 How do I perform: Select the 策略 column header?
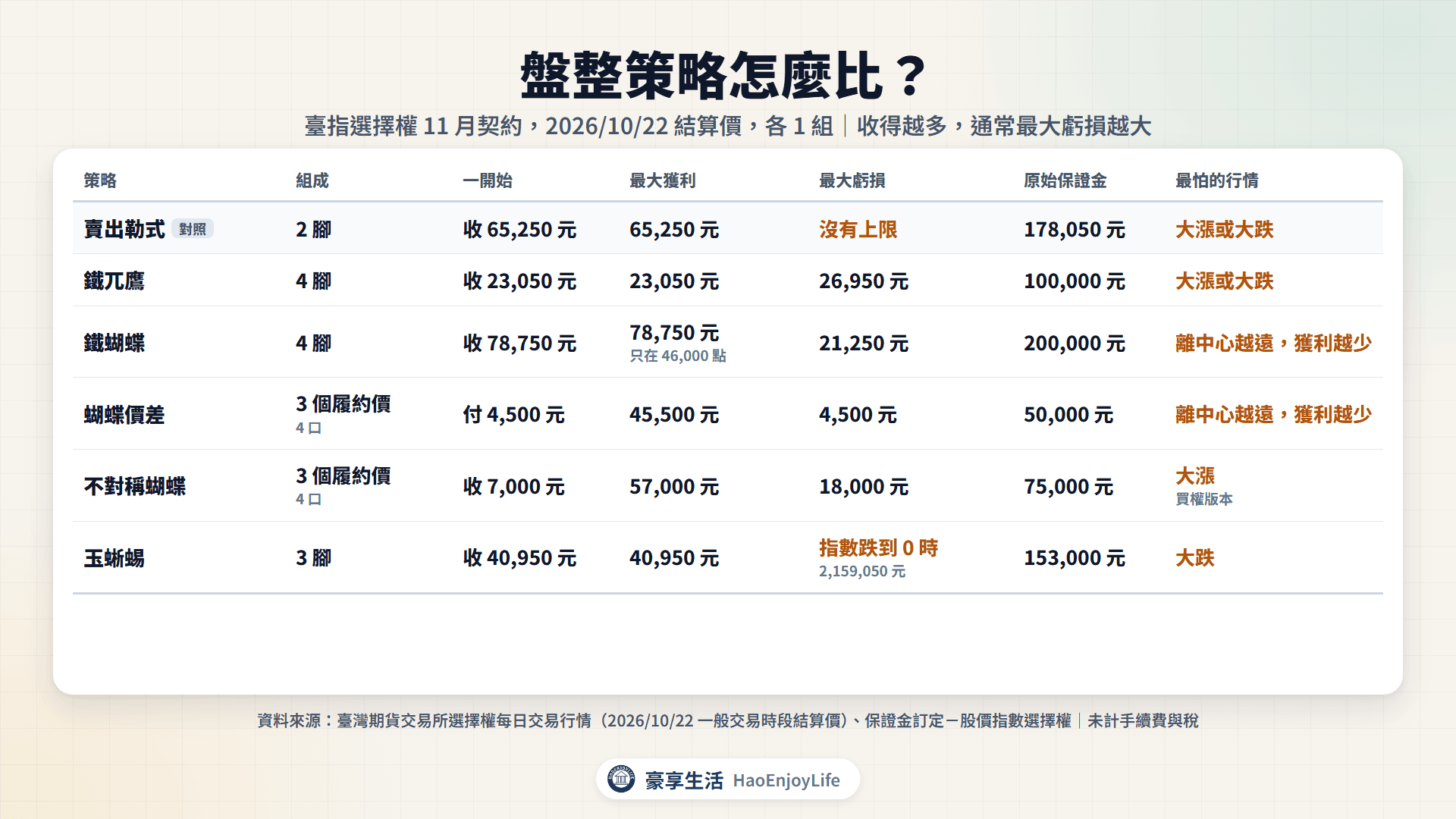100,180
